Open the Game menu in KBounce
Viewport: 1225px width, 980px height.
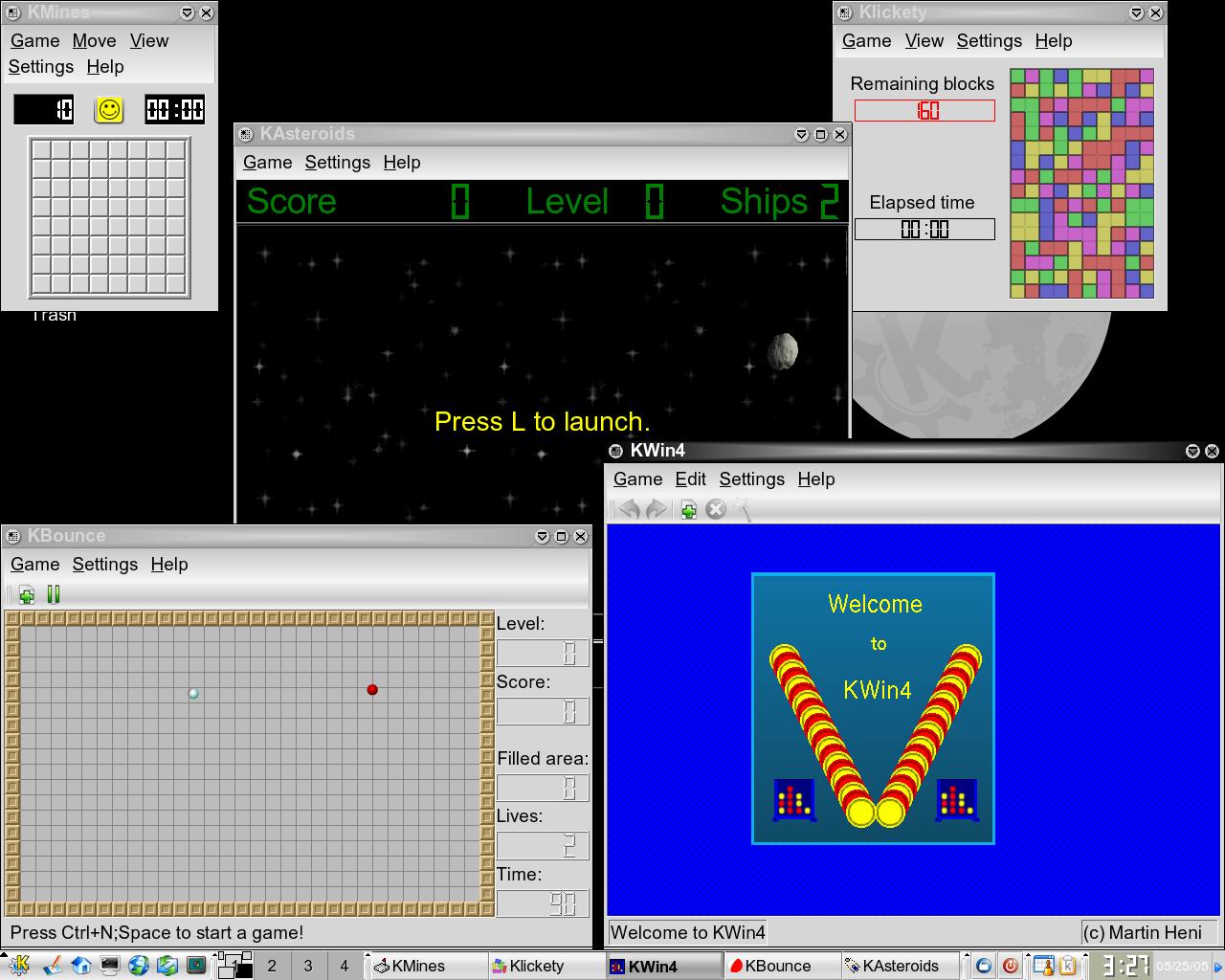click(x=35, y=565)
